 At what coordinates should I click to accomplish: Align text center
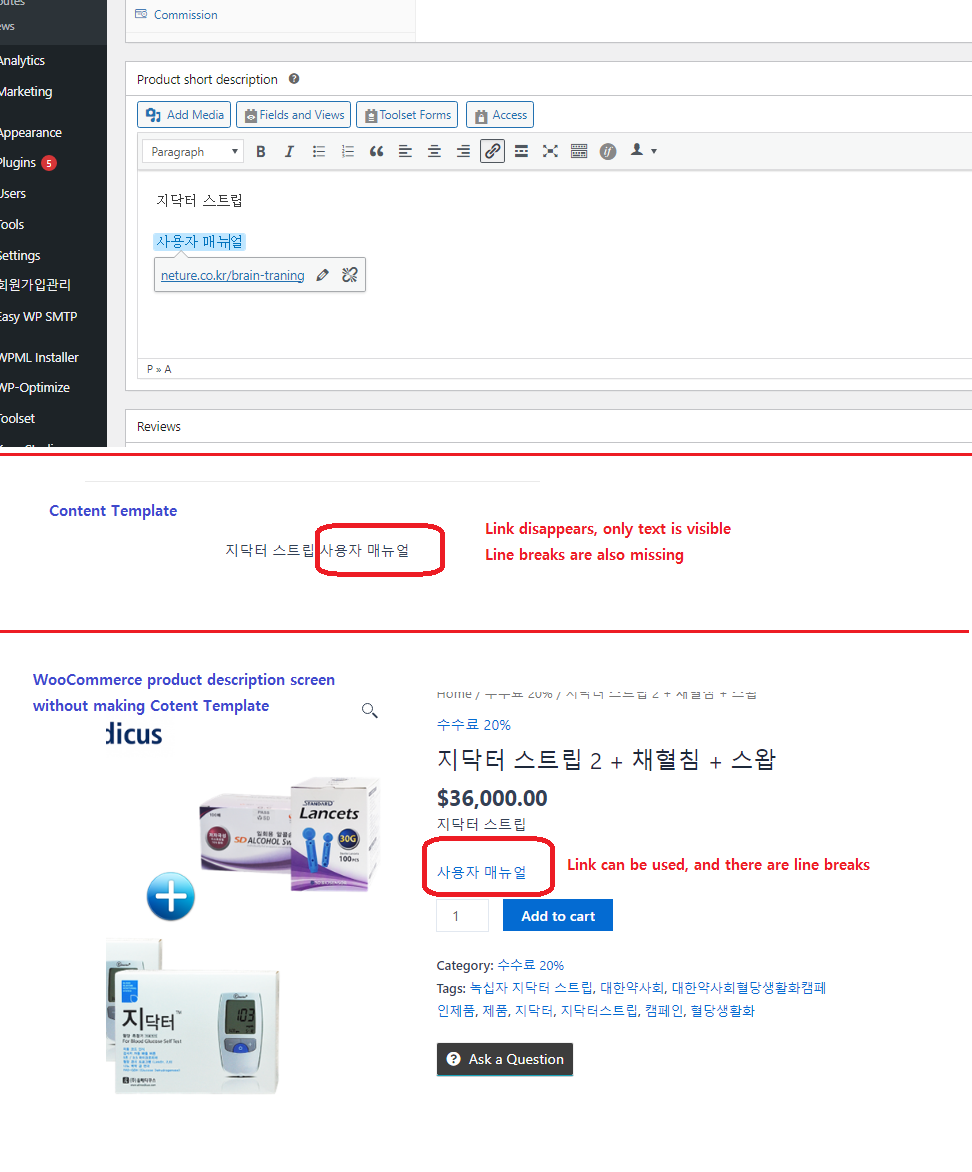pos(434,152)
